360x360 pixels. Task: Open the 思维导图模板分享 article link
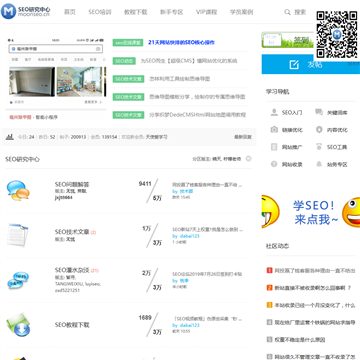(x=197, y=97)
